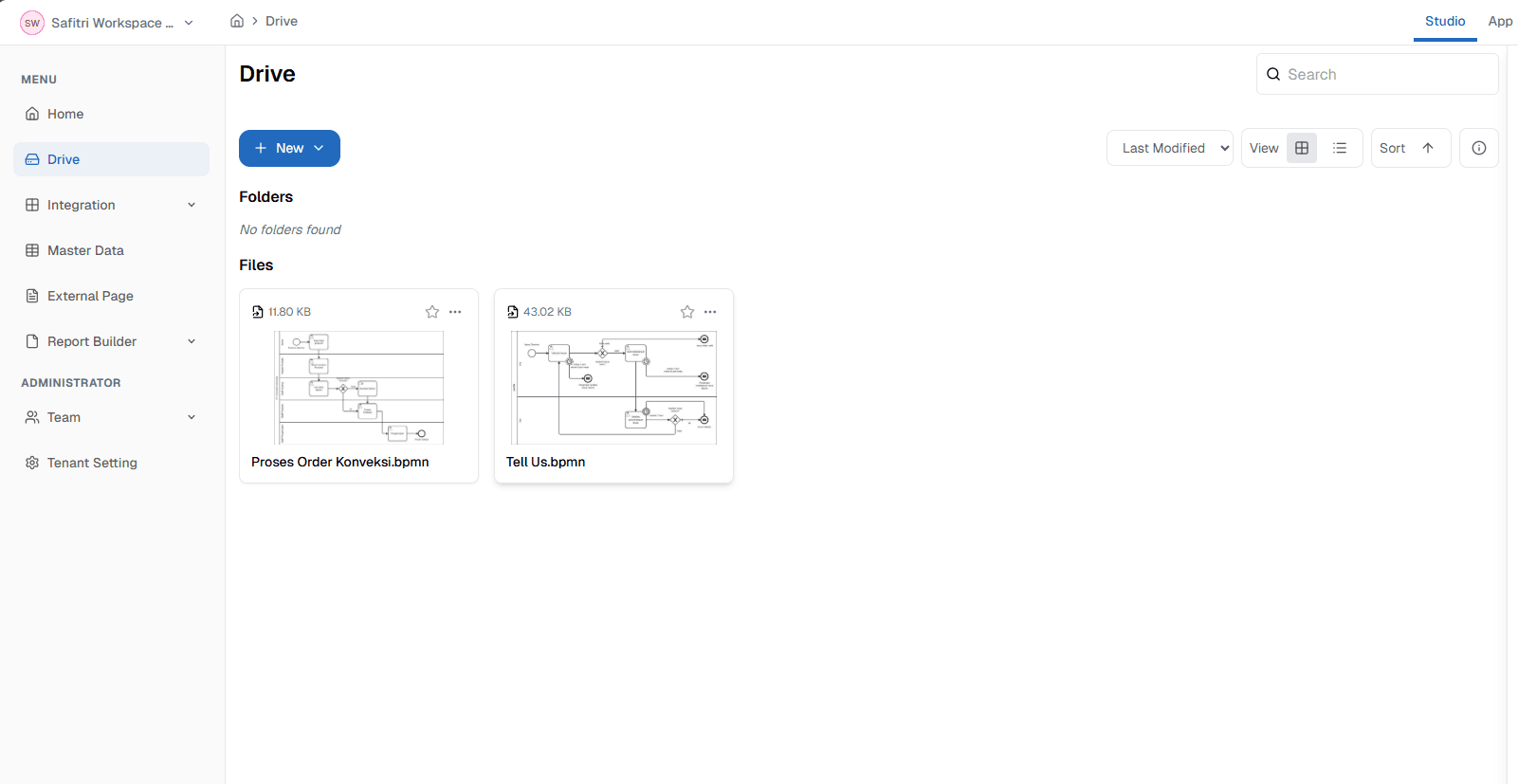The width and height of the screenshot is (1518, 784).
Task: Switch to the Studio tab
Action: pyautogui.click(x=1444, y=21)
